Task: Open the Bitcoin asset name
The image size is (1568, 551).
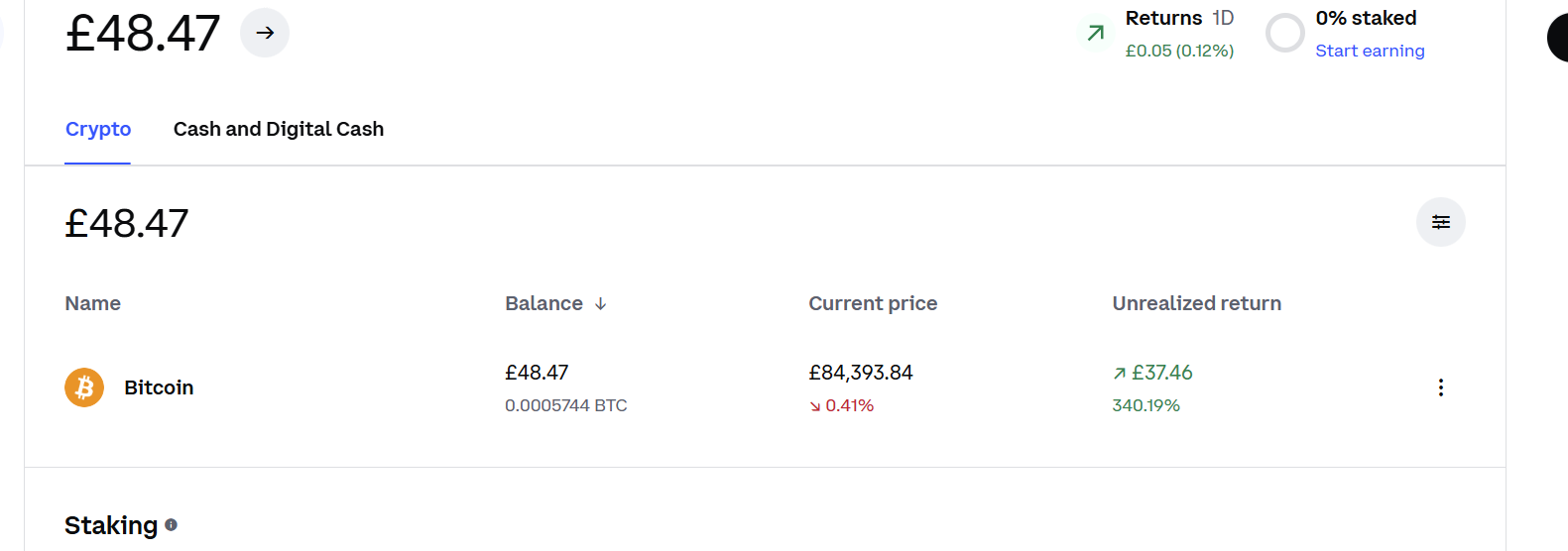Action: click(159, 387)
